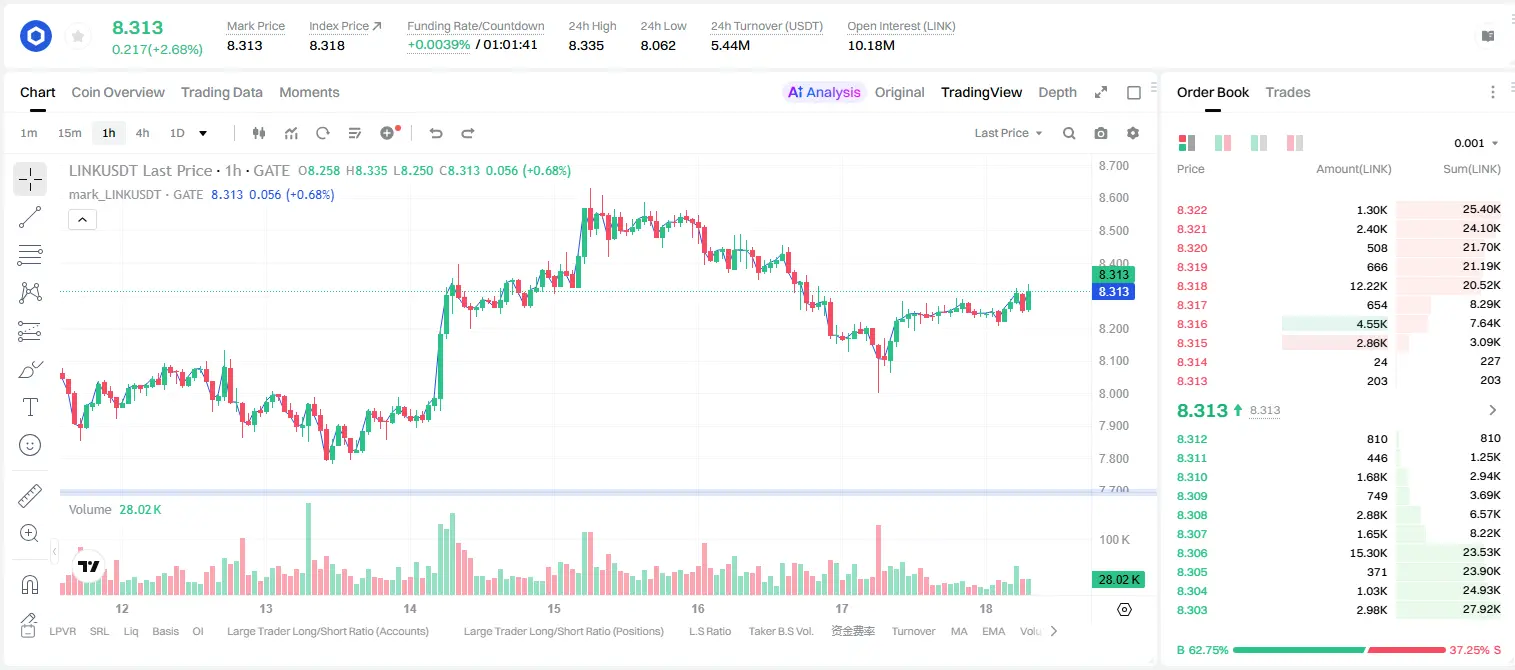Show only sell orders view
Image resolution: width=1515 pixels, height=670 pixels.
tap(1295, 143)
